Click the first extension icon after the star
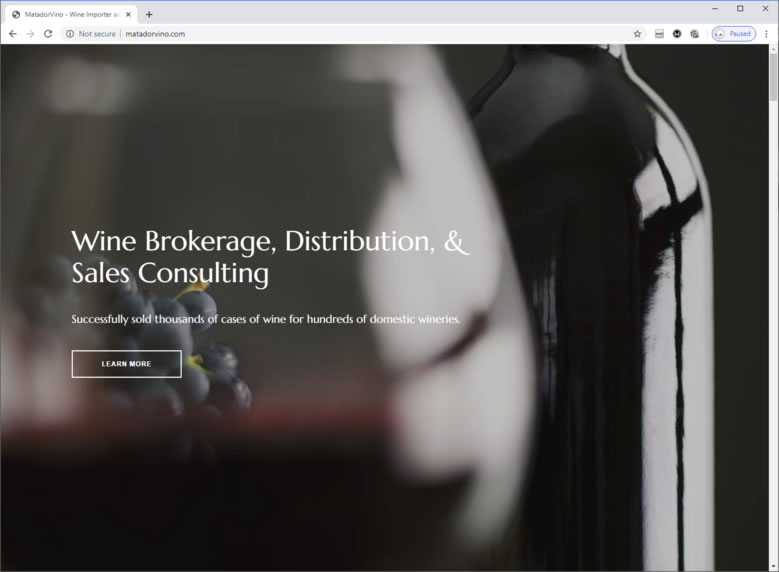Screen dimensions: 779x572 (x=659, y=33)
